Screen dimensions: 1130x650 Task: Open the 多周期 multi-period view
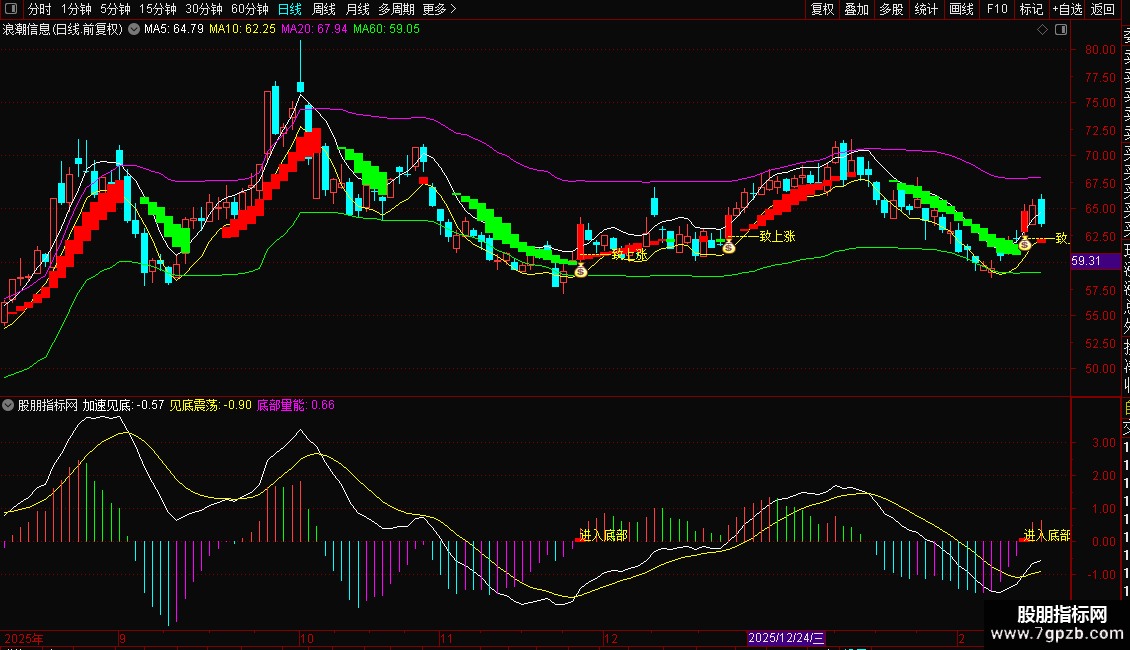pyautogui.click(x=396, y=9)
